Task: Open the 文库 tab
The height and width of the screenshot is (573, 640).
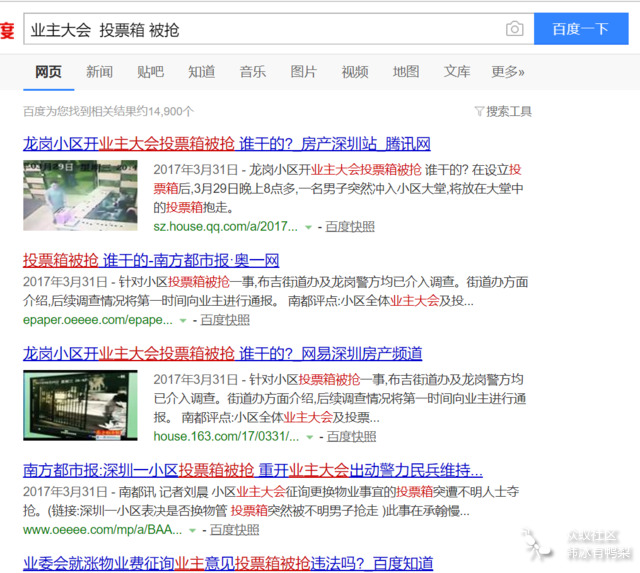Action: point(457,72)
